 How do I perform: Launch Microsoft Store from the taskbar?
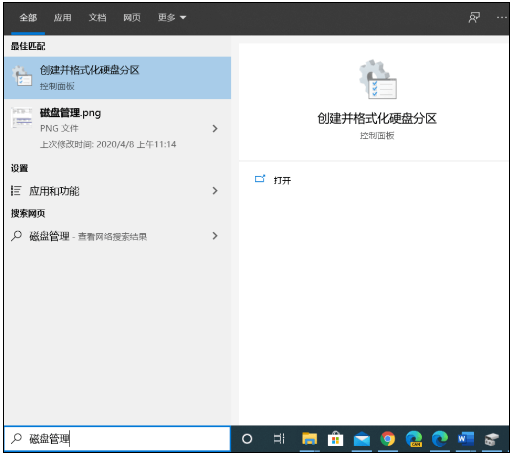(x=335, y=439)
